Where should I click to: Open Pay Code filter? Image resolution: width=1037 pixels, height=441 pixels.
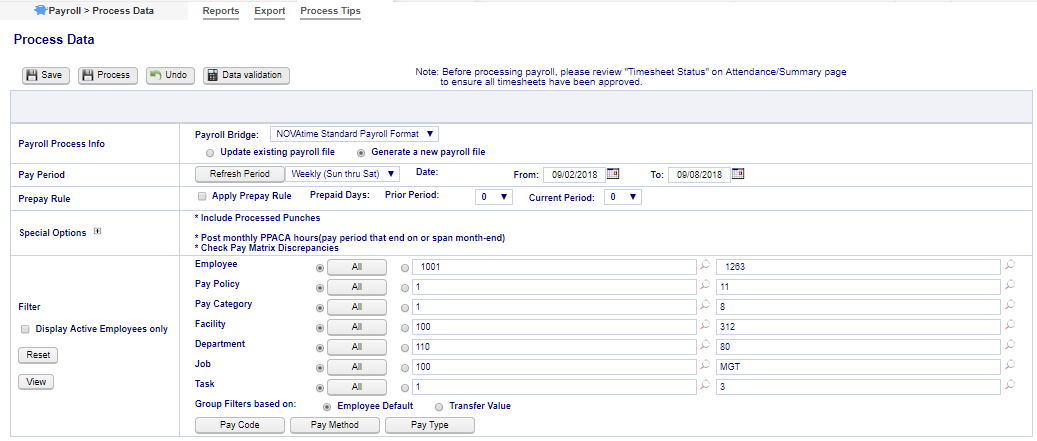[x=239, y=425]
